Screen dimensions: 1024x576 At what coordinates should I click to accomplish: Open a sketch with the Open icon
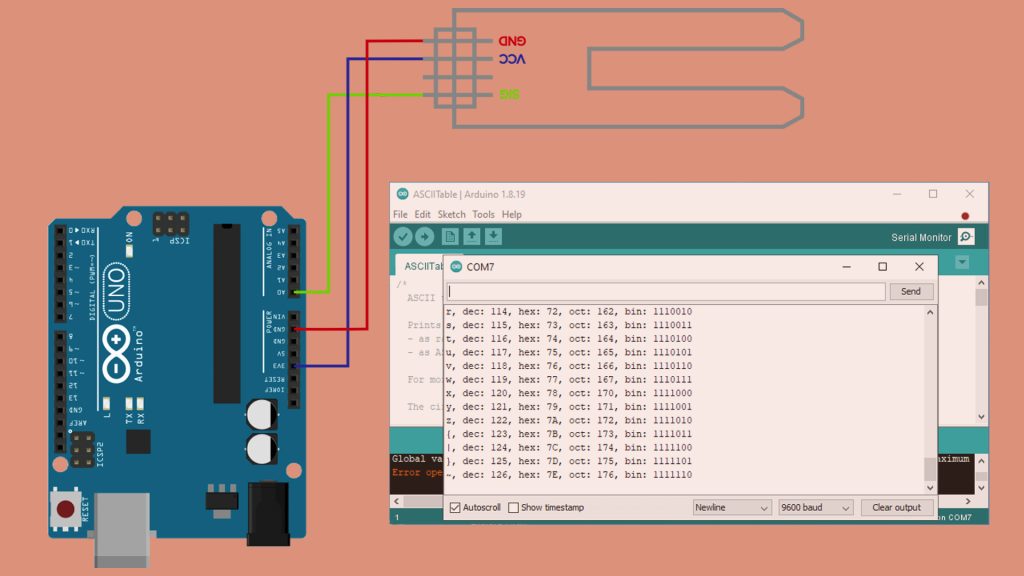(472, 236)
